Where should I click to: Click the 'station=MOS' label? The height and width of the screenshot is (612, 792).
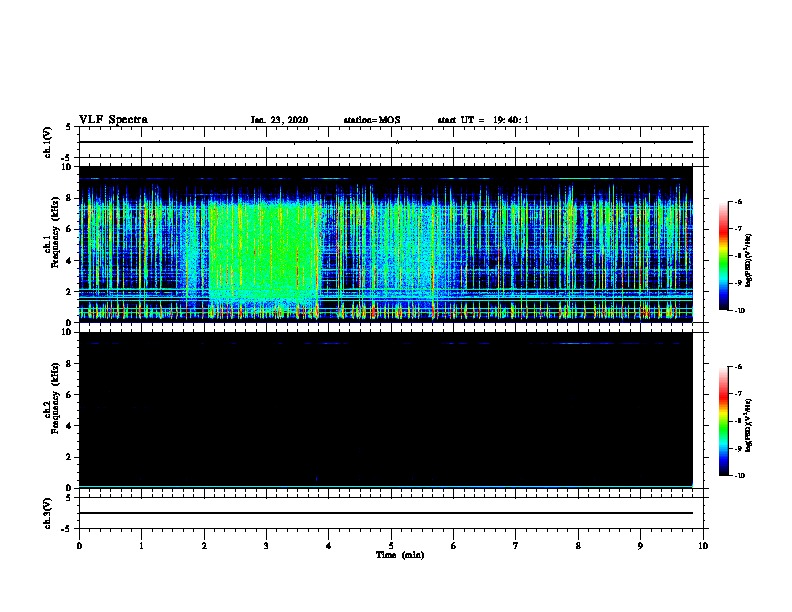pyautogui.click(x=372, y=120)
